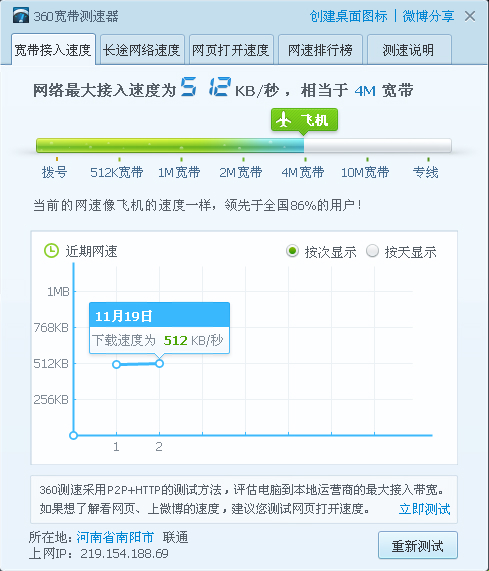Viewport: 489px width, 571px height.
Task: Click the 1M宽带 scale label
Action: point(179,172)
